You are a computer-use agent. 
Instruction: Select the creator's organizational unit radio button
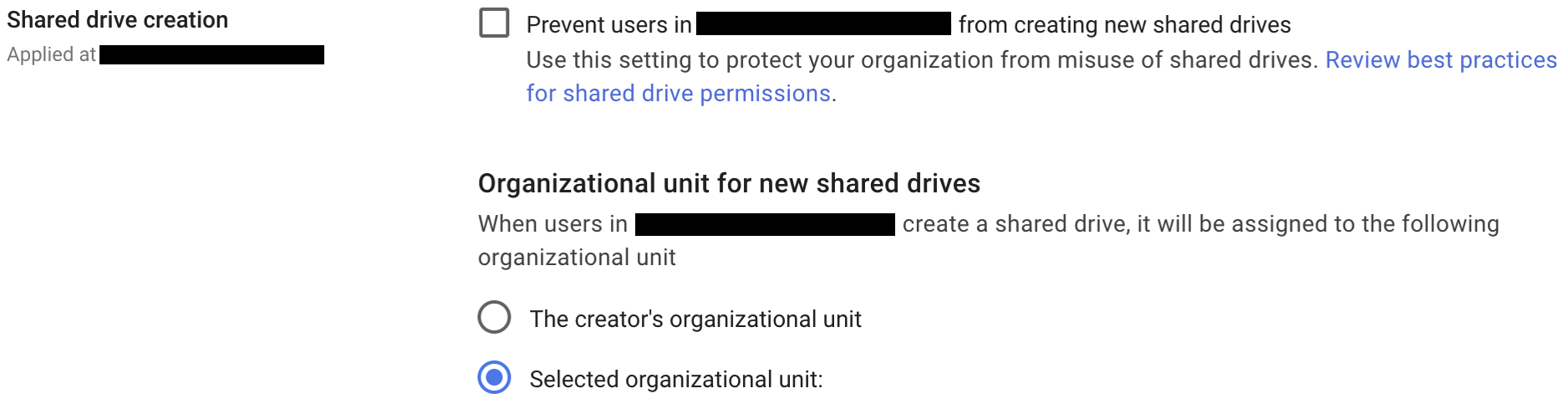click(x=494, y=318)
